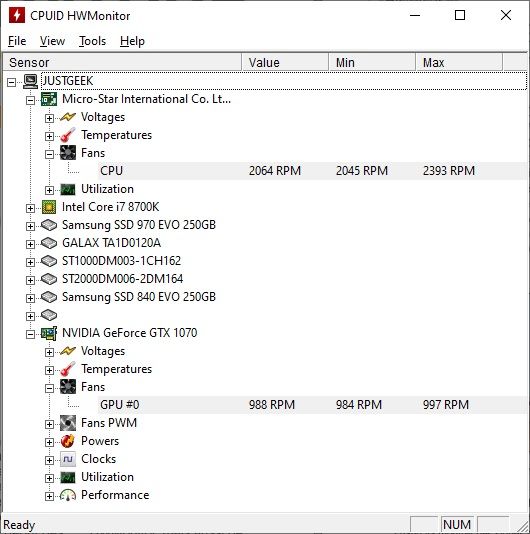530x534 pixels.
Task: Click the 2393 RPM maximum value
Action: (x=449, y=171)
